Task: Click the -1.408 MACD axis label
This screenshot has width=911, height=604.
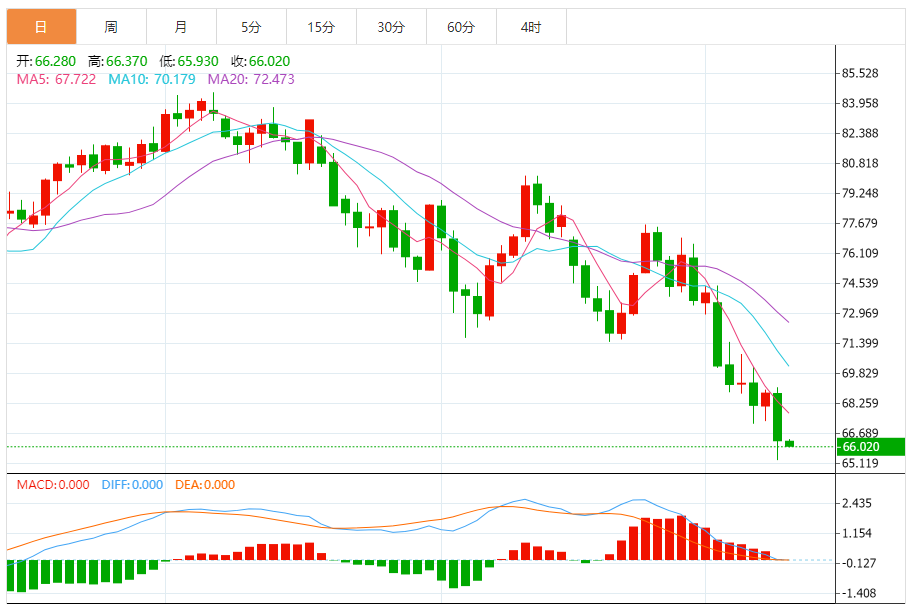Action: coord(858,594)
